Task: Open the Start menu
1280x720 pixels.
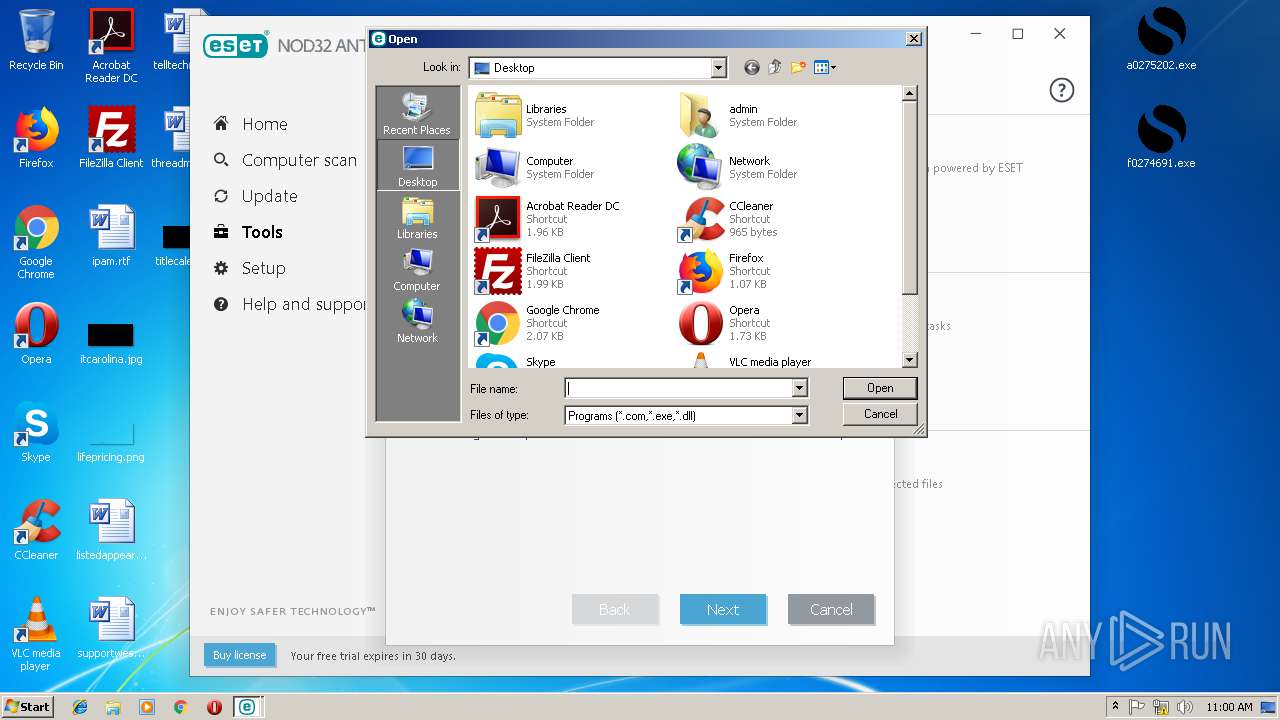Action: click(28, 706)
